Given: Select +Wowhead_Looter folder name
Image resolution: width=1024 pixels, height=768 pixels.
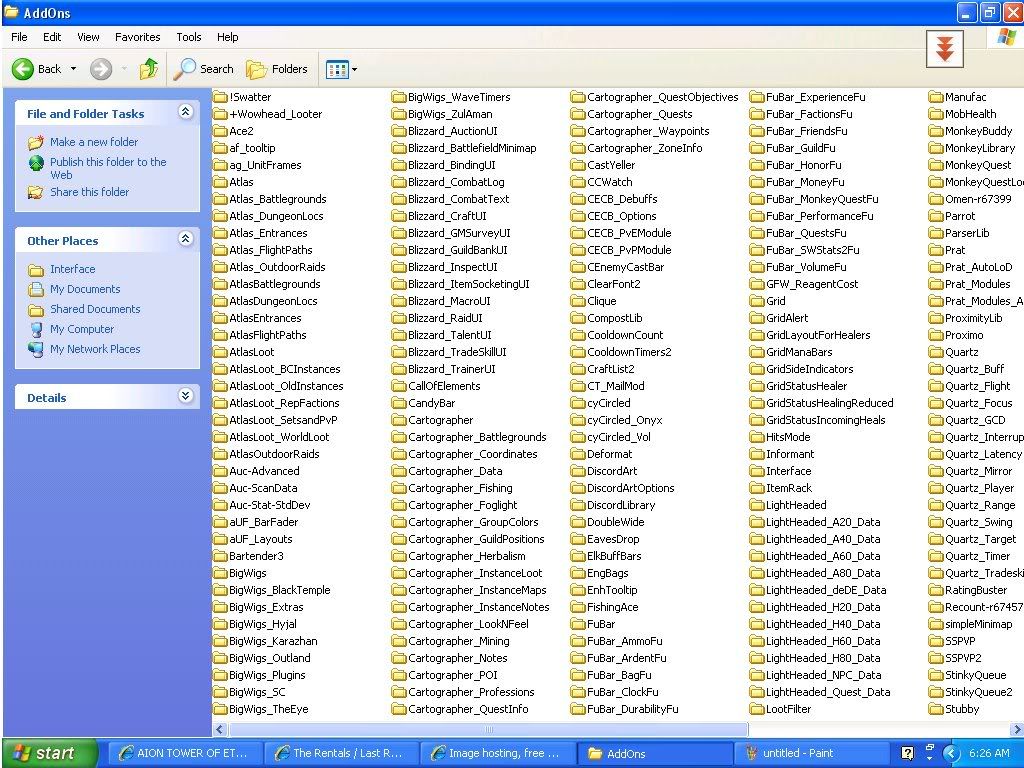Looking at the screenshot, I should coord(276,114).
